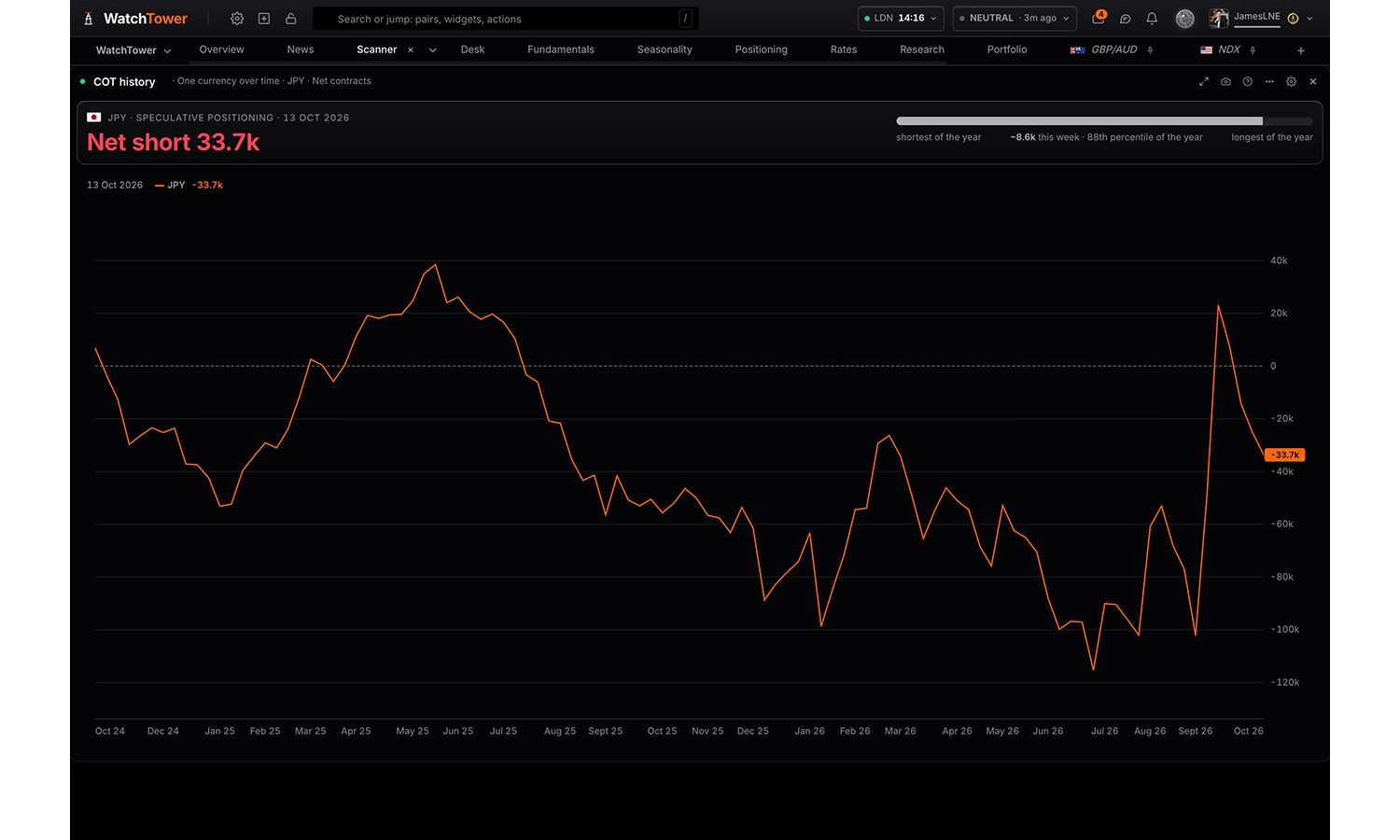Toggle the layout lock icon

[291, 19]
